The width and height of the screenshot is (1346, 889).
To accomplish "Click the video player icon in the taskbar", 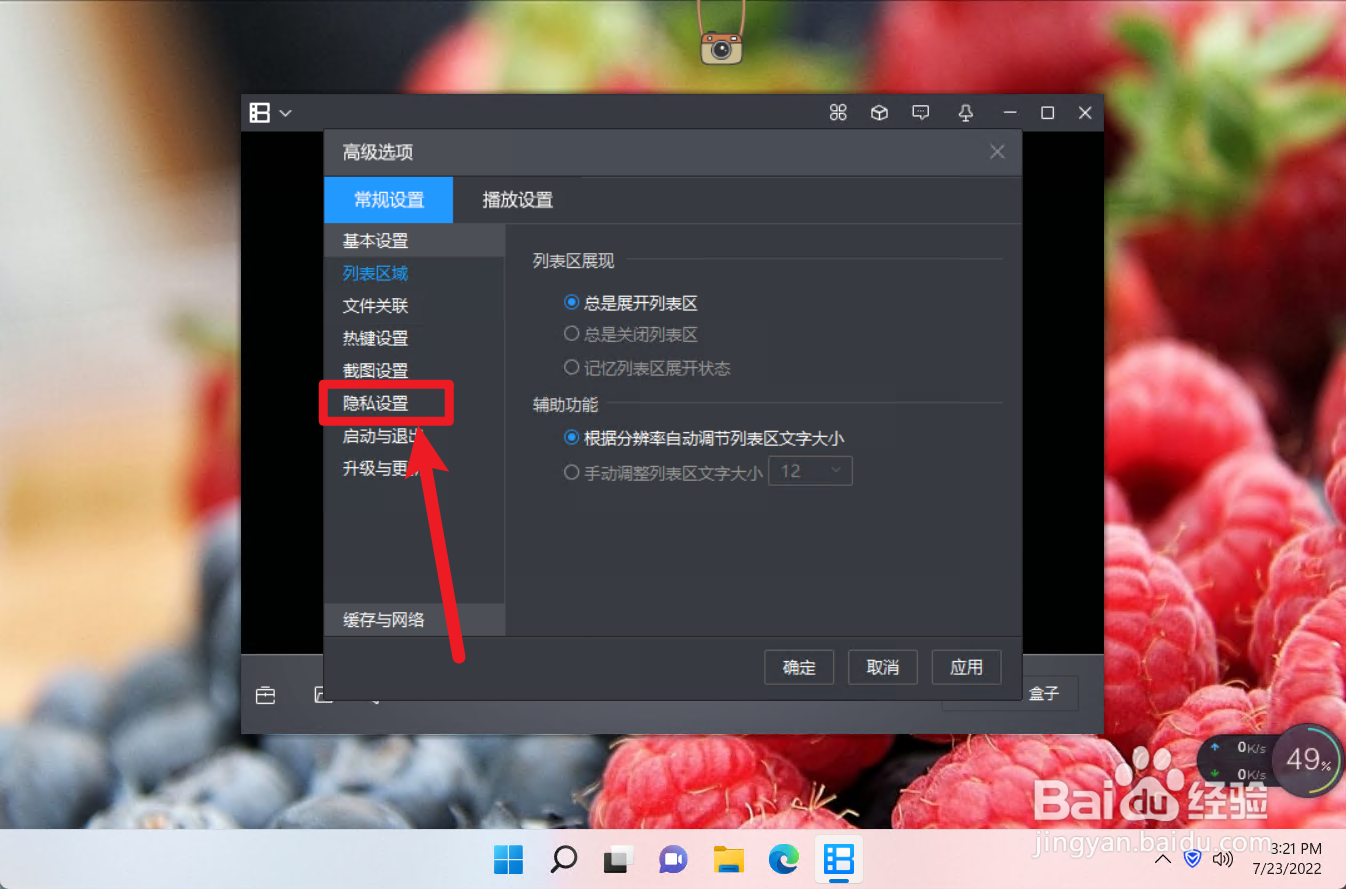I will 837,859.
